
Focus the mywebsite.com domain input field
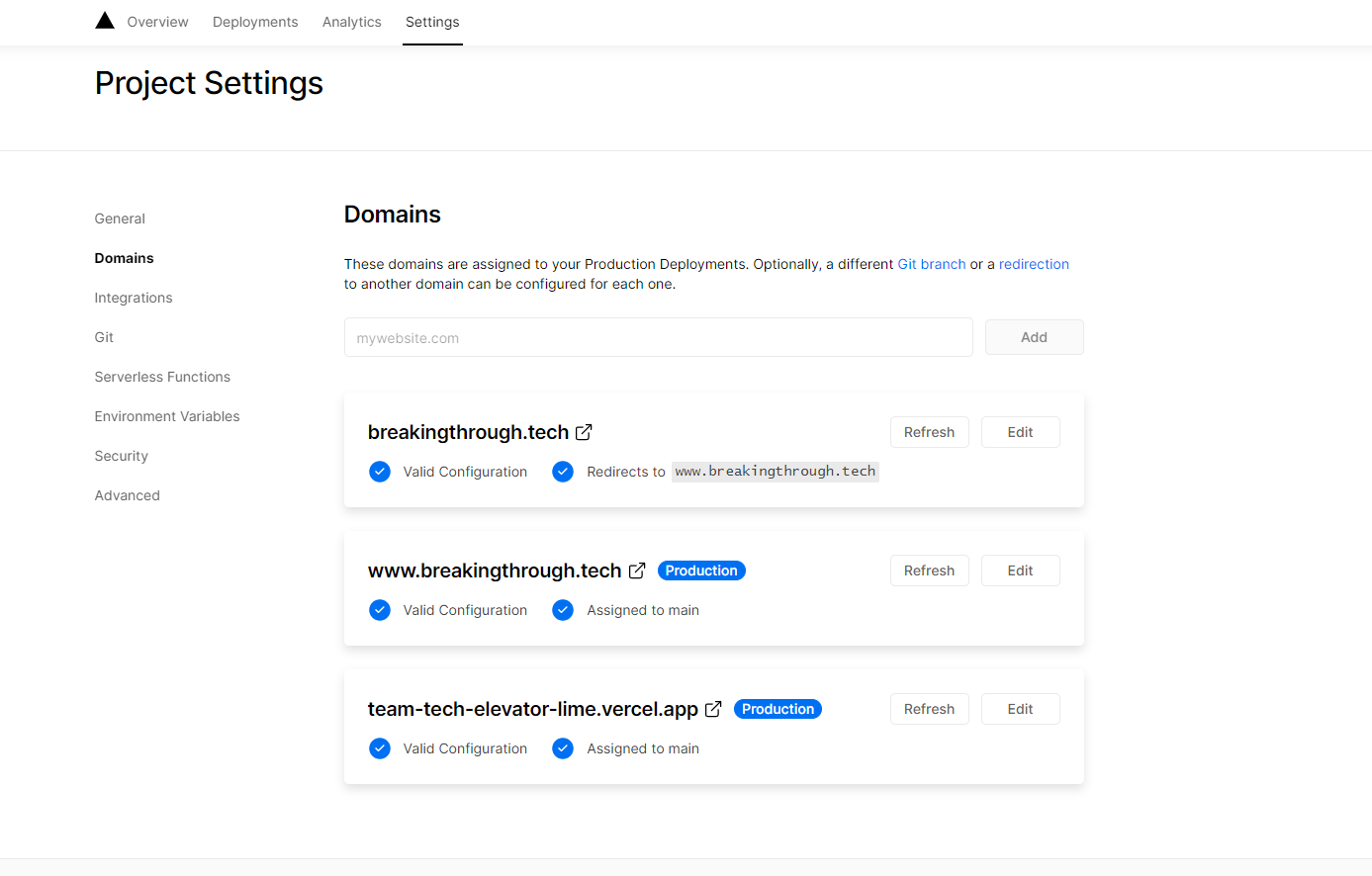coord(658,337)
